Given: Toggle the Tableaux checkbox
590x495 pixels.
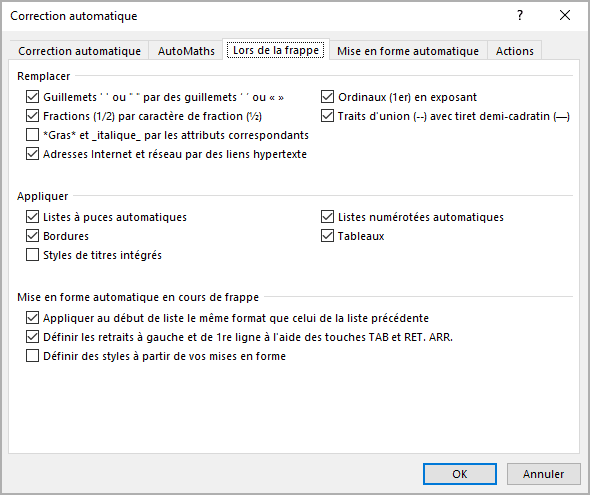Looking at the screenshot, I should point(327,236).
